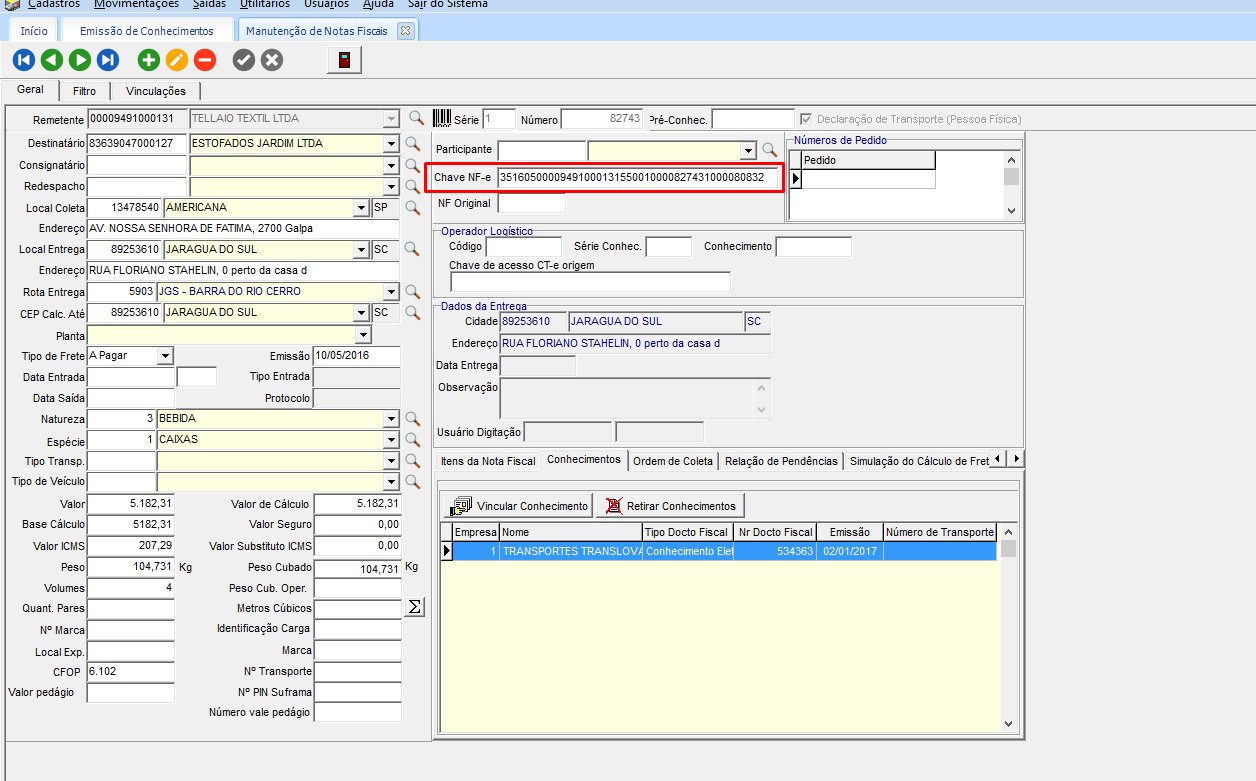Viewport: 1256px width, 781px height.
Task: Open the Tipo de Frete dropdown
Action: click(x=165, y=356)
